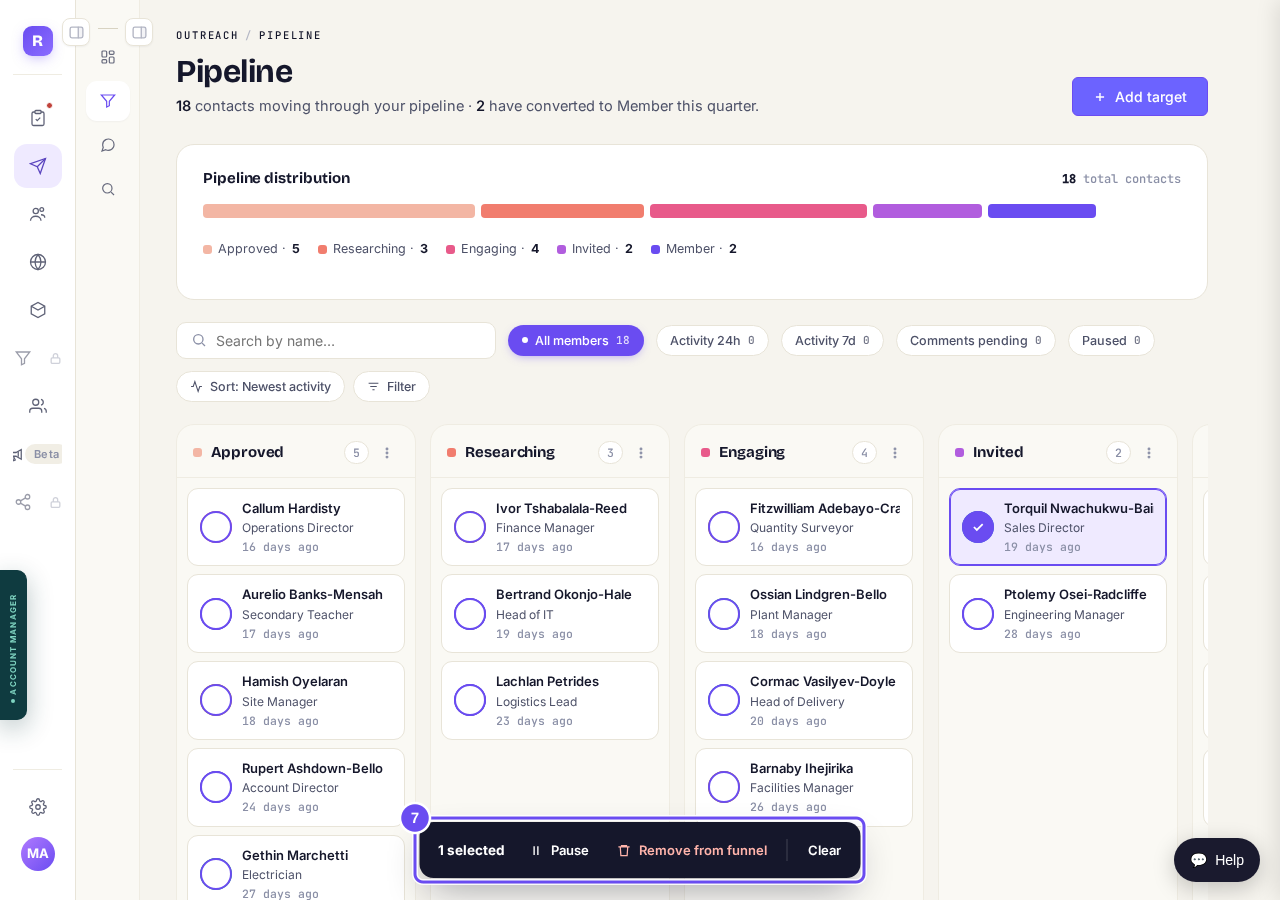Open Invited column options menu

coord(1149,453)
